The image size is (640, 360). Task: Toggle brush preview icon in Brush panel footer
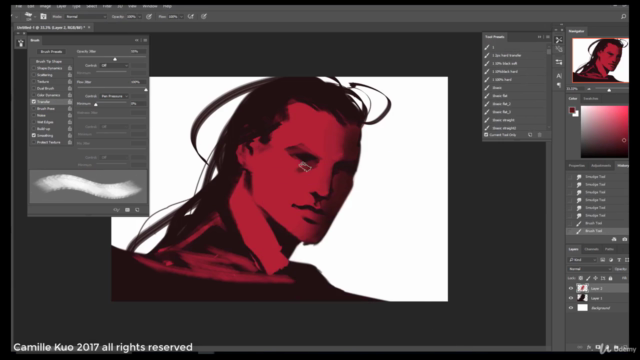[117, 210]
